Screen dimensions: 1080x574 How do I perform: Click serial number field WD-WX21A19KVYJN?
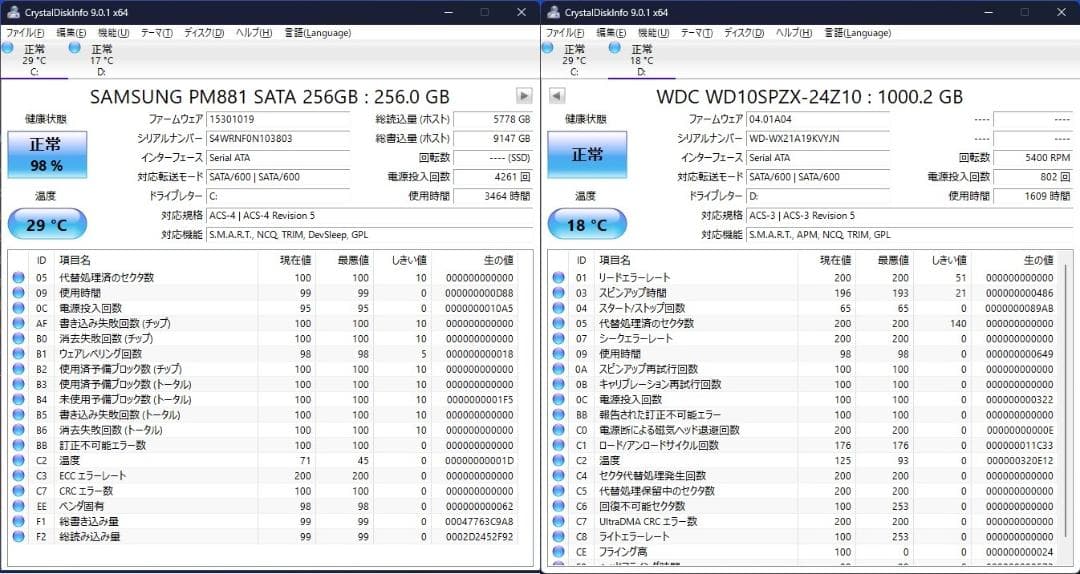pyautogui.click(x=818, y=139)
